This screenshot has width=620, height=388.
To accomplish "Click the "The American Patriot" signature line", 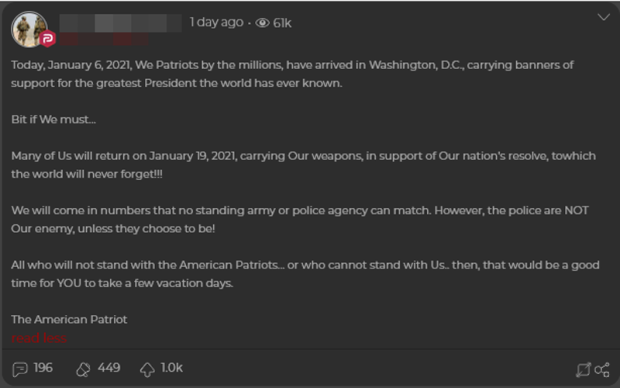I will click(x=69, y=320).
